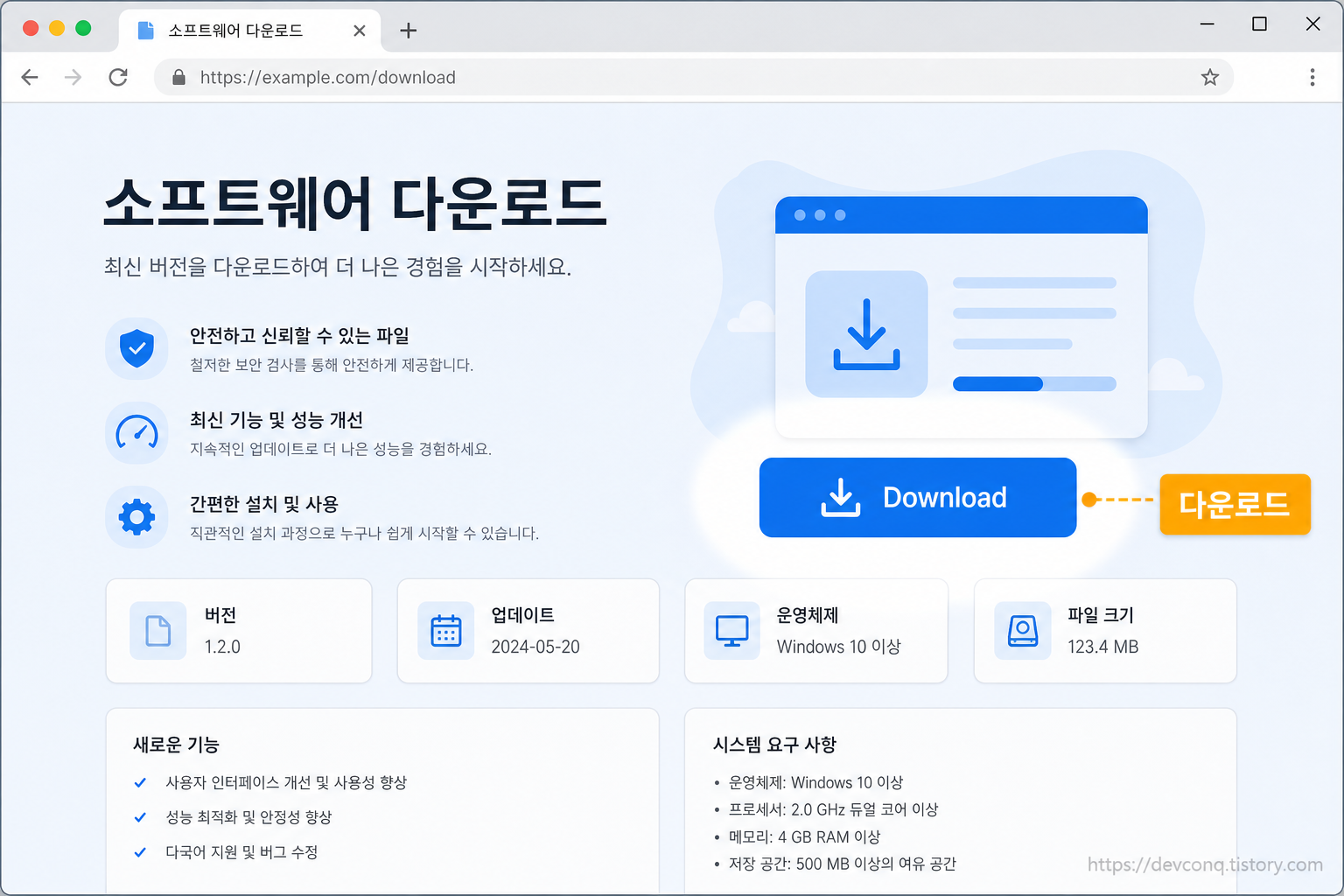Click the version value 1.2.0
1344x896 pixels.
[x=222, y=647]
